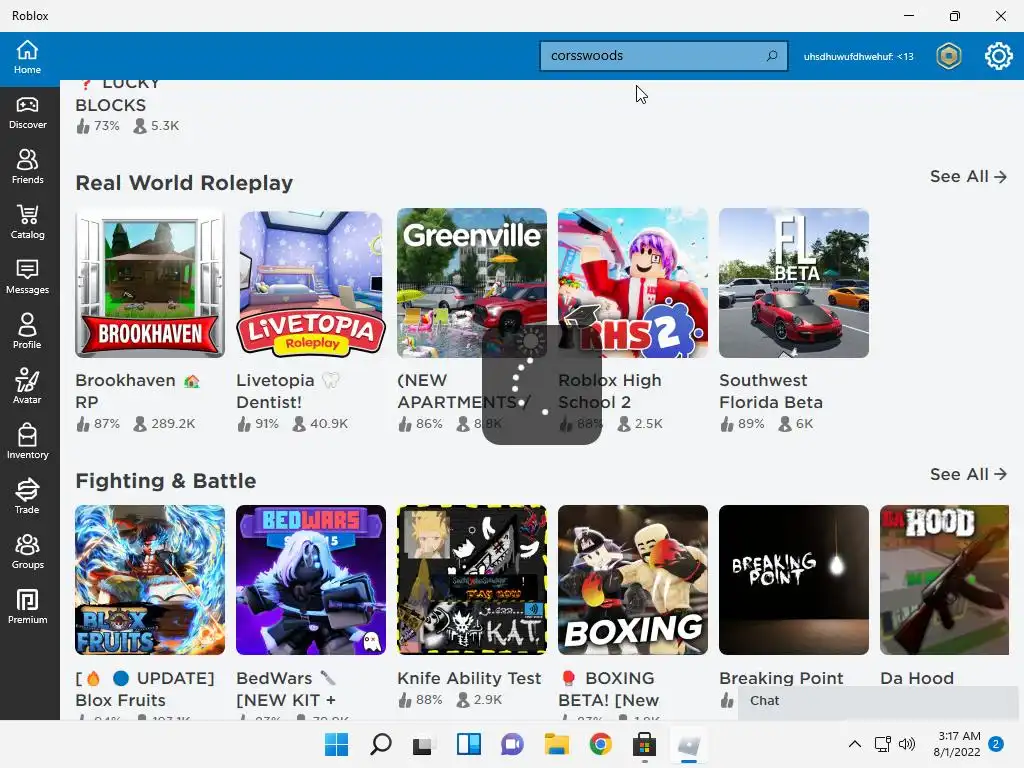This screenshot has width=1024, height=768.
Task: Open the Teams Chat taskbar icon
Action: (x=513, y=744)
